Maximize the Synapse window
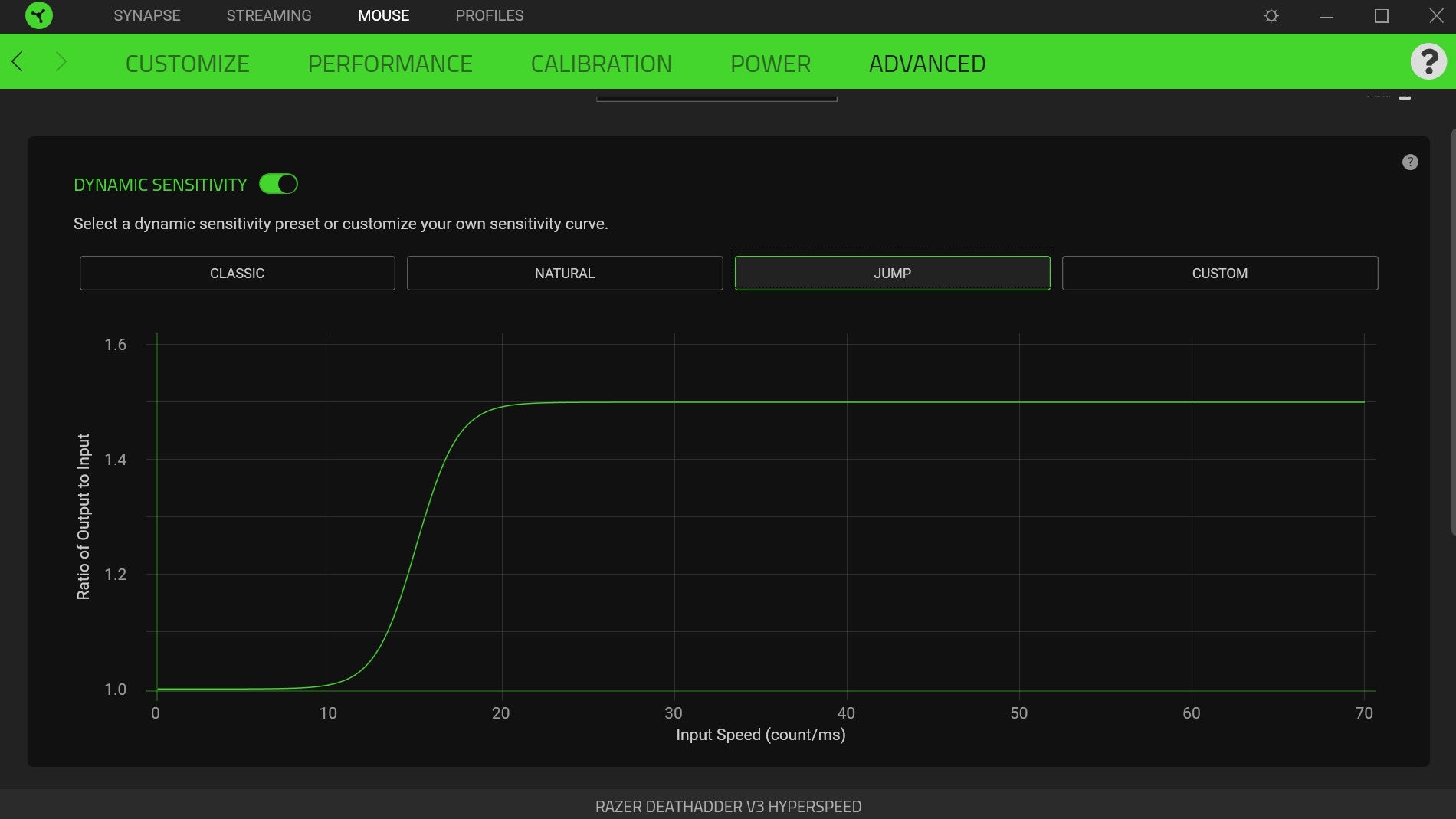The width and height of the screenshot is (1456, 819). (1381, 16)
